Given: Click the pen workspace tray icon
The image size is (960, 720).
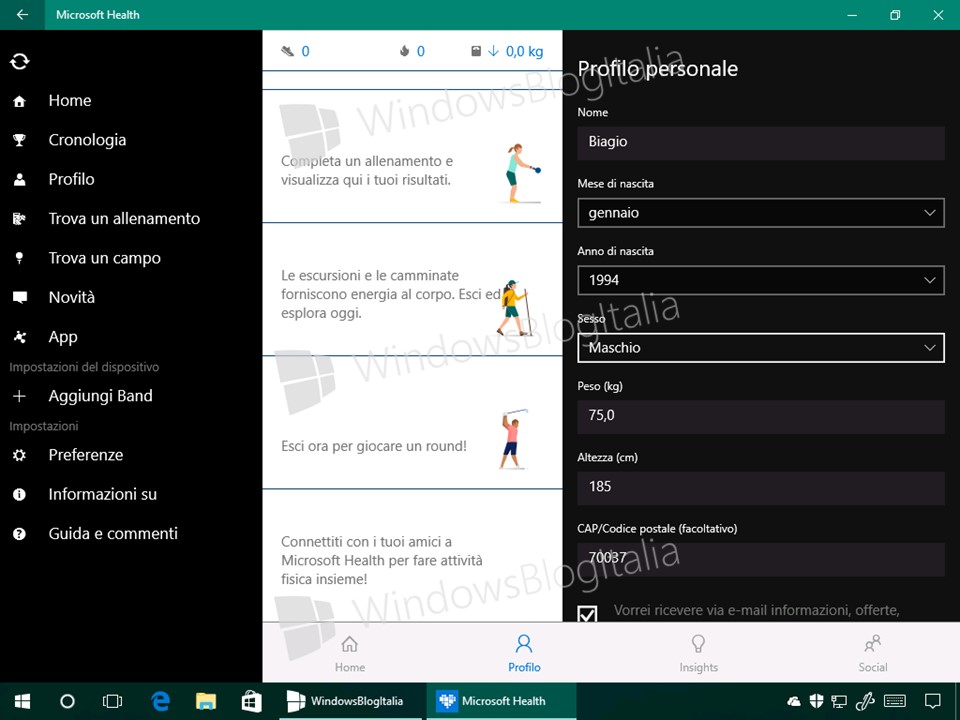Looking at the screenshot, I should [865, 701].
